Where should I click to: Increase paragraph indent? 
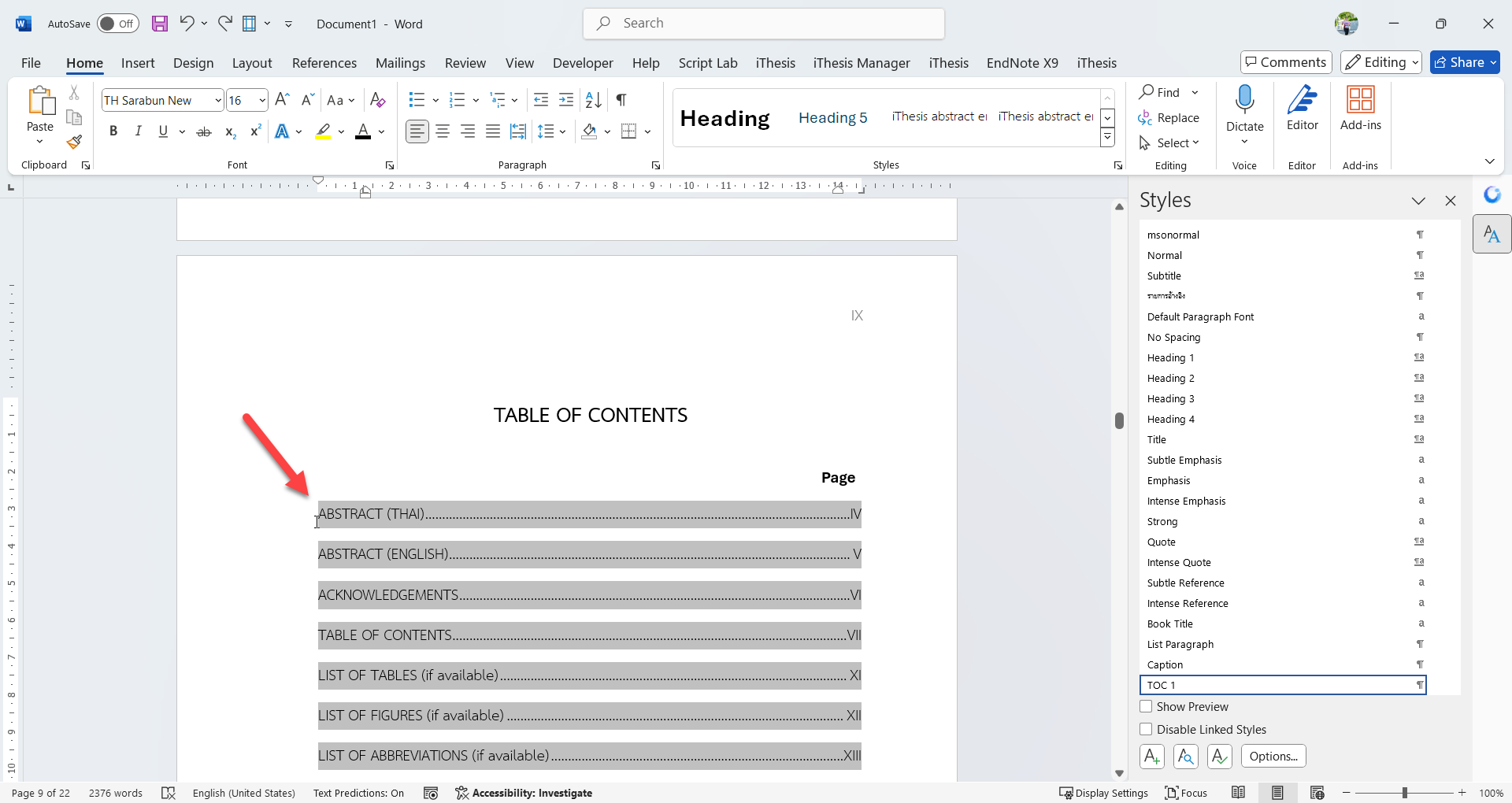[566, 100]
